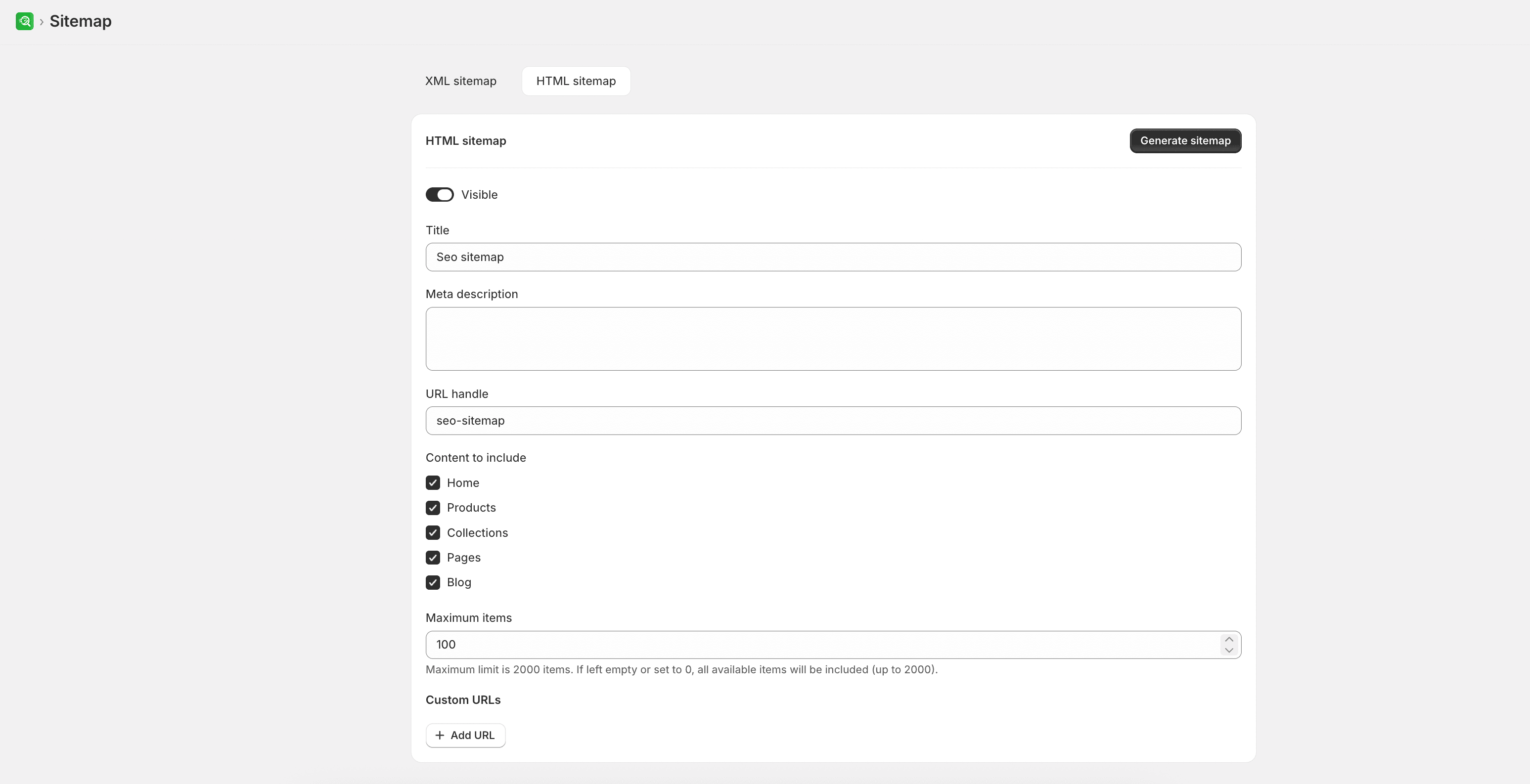Untick the Pages checkbox
This screenshot has width=1530, height=784.
point(433,558)
